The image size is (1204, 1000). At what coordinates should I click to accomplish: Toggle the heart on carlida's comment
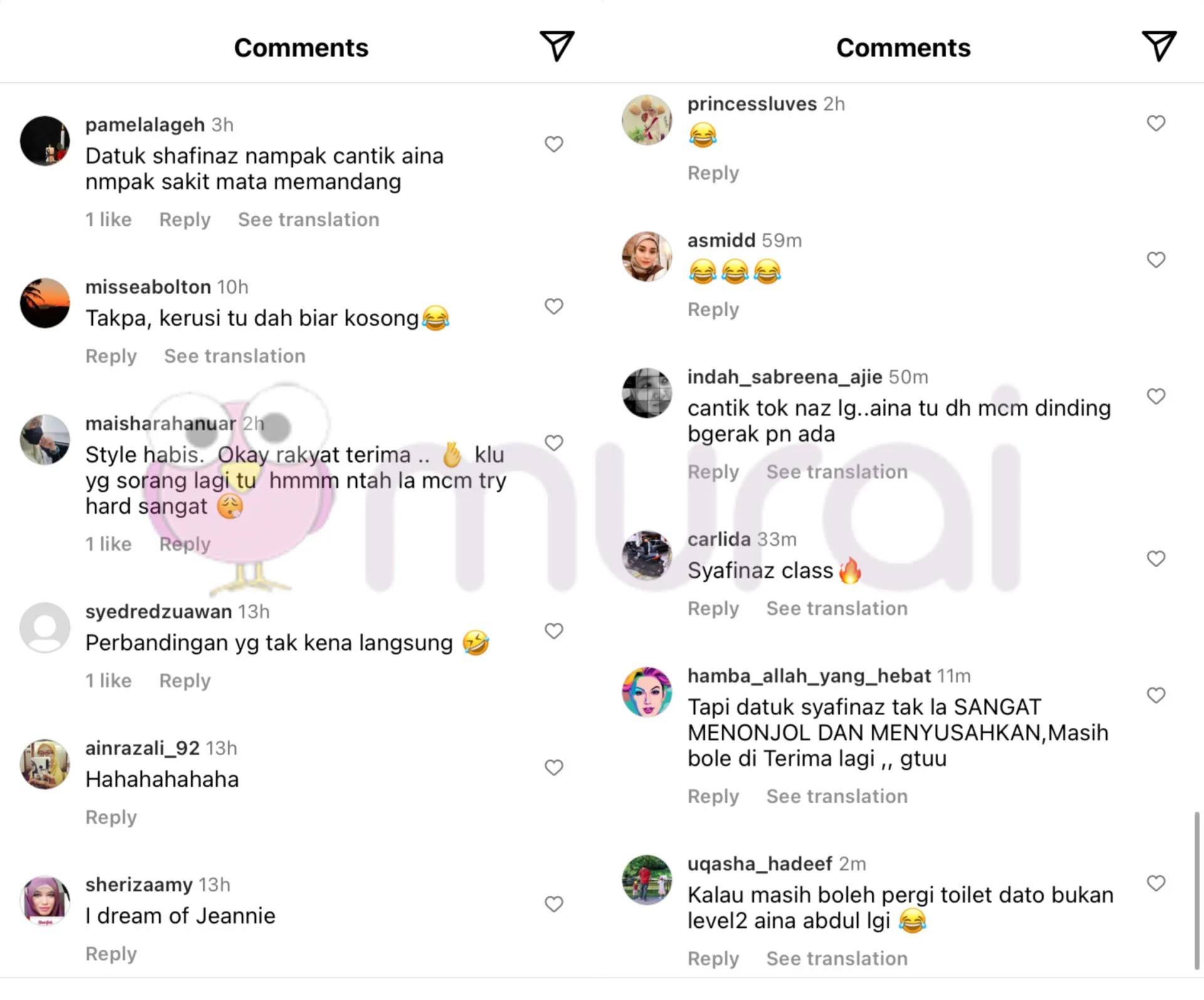click(1156, 558)
